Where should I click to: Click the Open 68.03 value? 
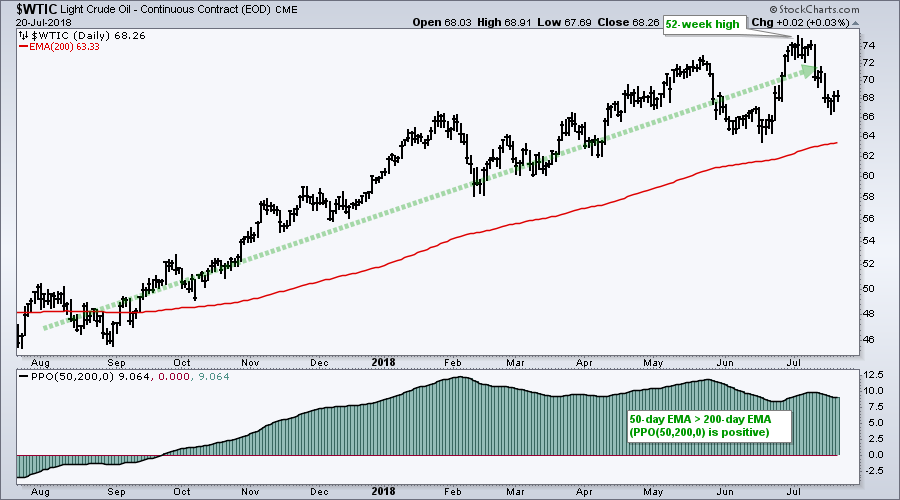click(441, 22)
